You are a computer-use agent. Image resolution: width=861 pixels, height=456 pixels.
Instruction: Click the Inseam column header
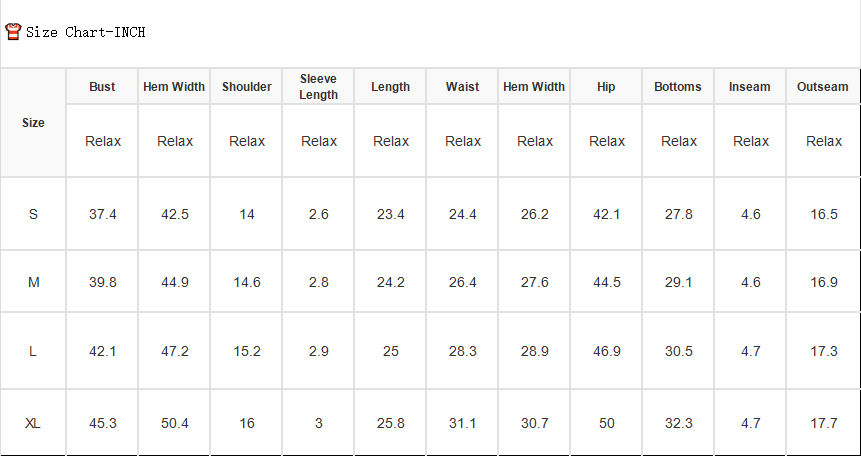750,87
